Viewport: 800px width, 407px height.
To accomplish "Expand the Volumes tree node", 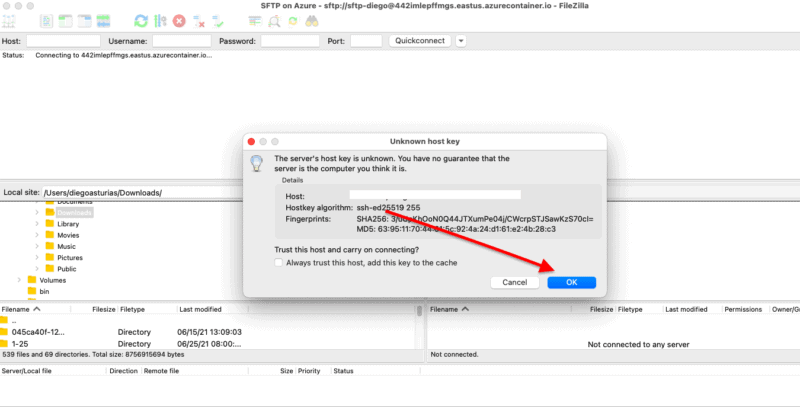I will pyautogui.click(x=19, y=279).
